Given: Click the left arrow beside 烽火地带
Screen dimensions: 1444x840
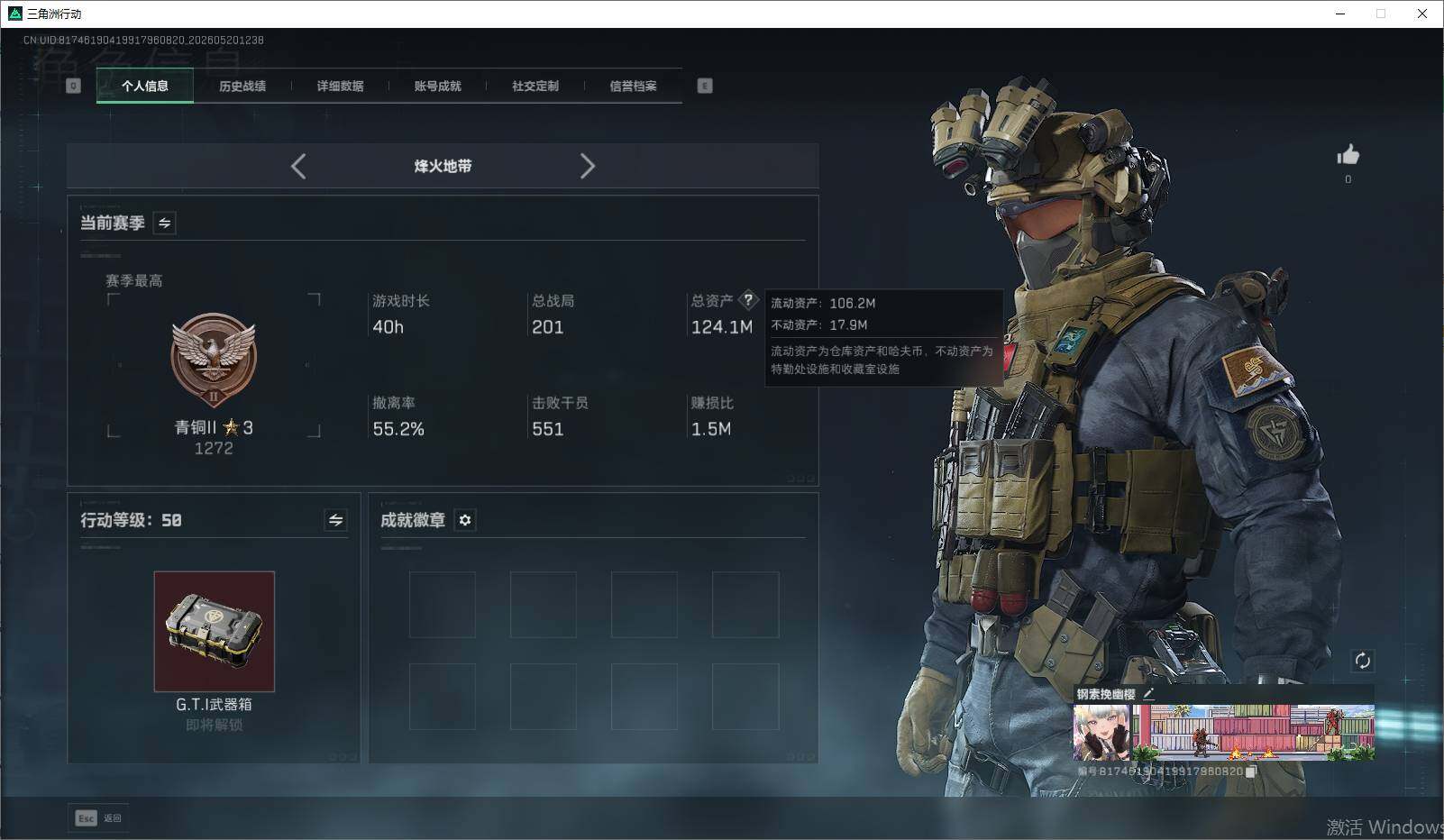Looking at the screenshot, I should [x=298, y=166].
